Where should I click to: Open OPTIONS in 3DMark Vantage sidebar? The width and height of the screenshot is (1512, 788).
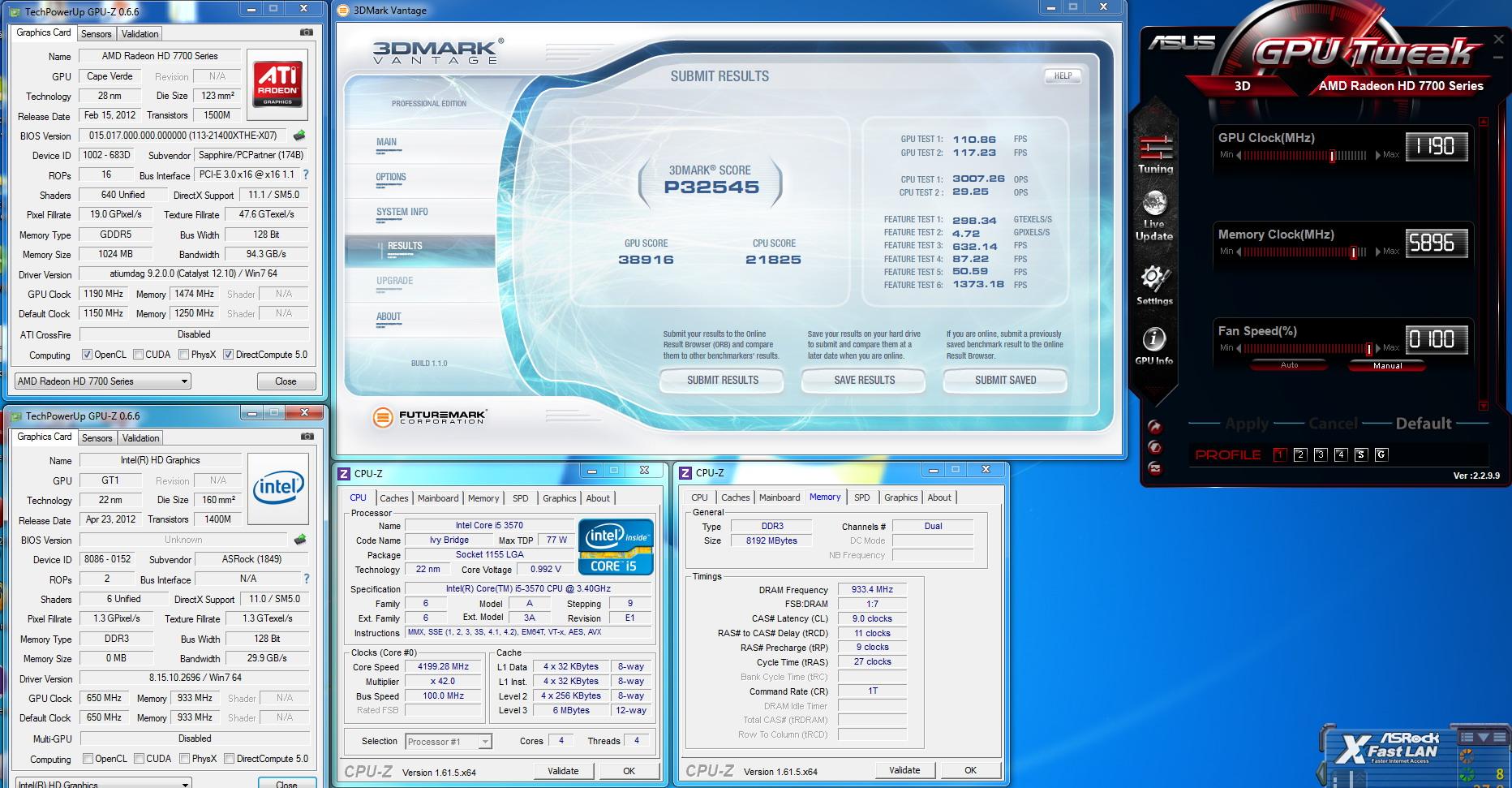[x=391, y=177]
